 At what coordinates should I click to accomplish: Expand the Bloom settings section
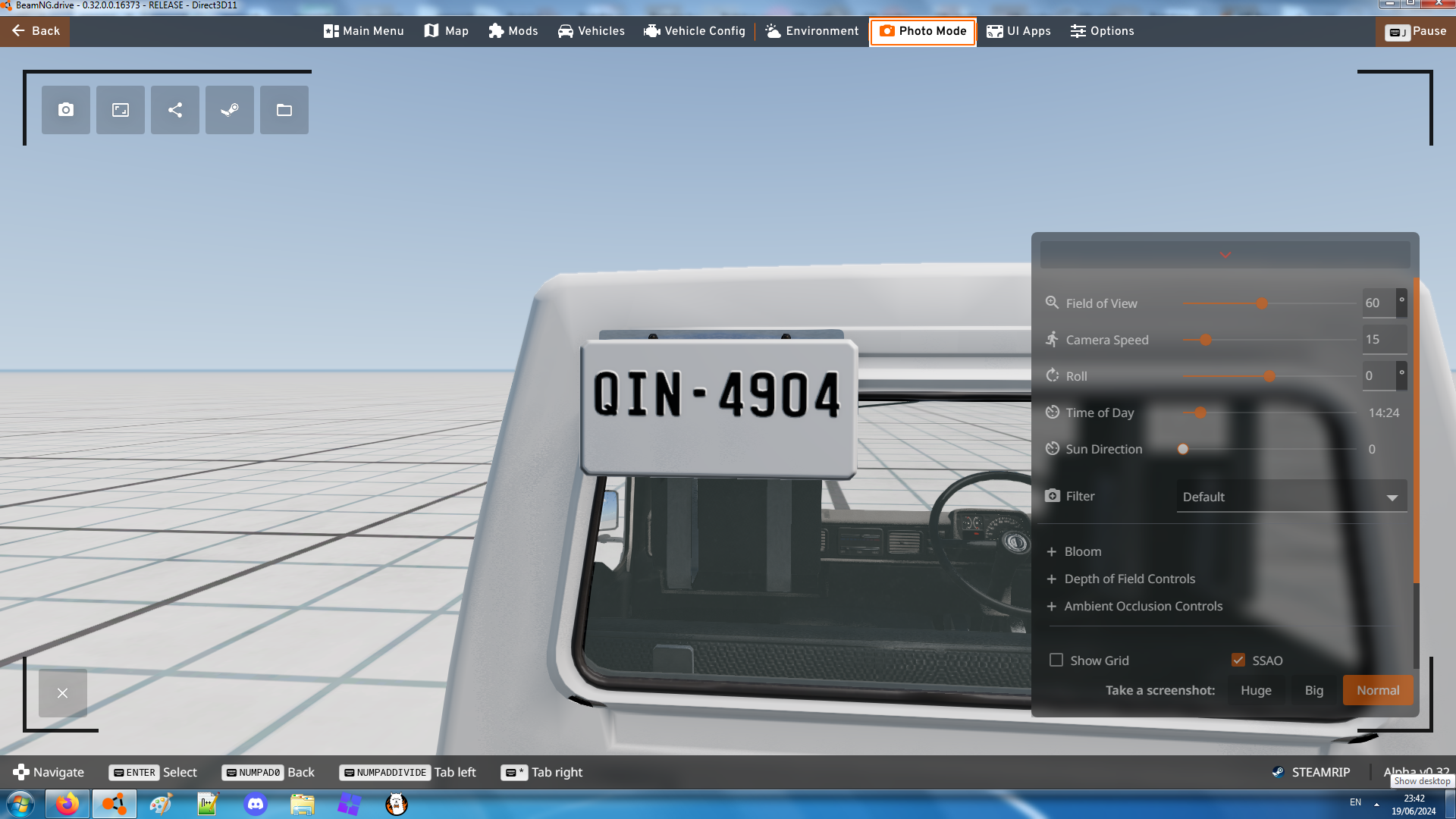(x=1082, y=551)
